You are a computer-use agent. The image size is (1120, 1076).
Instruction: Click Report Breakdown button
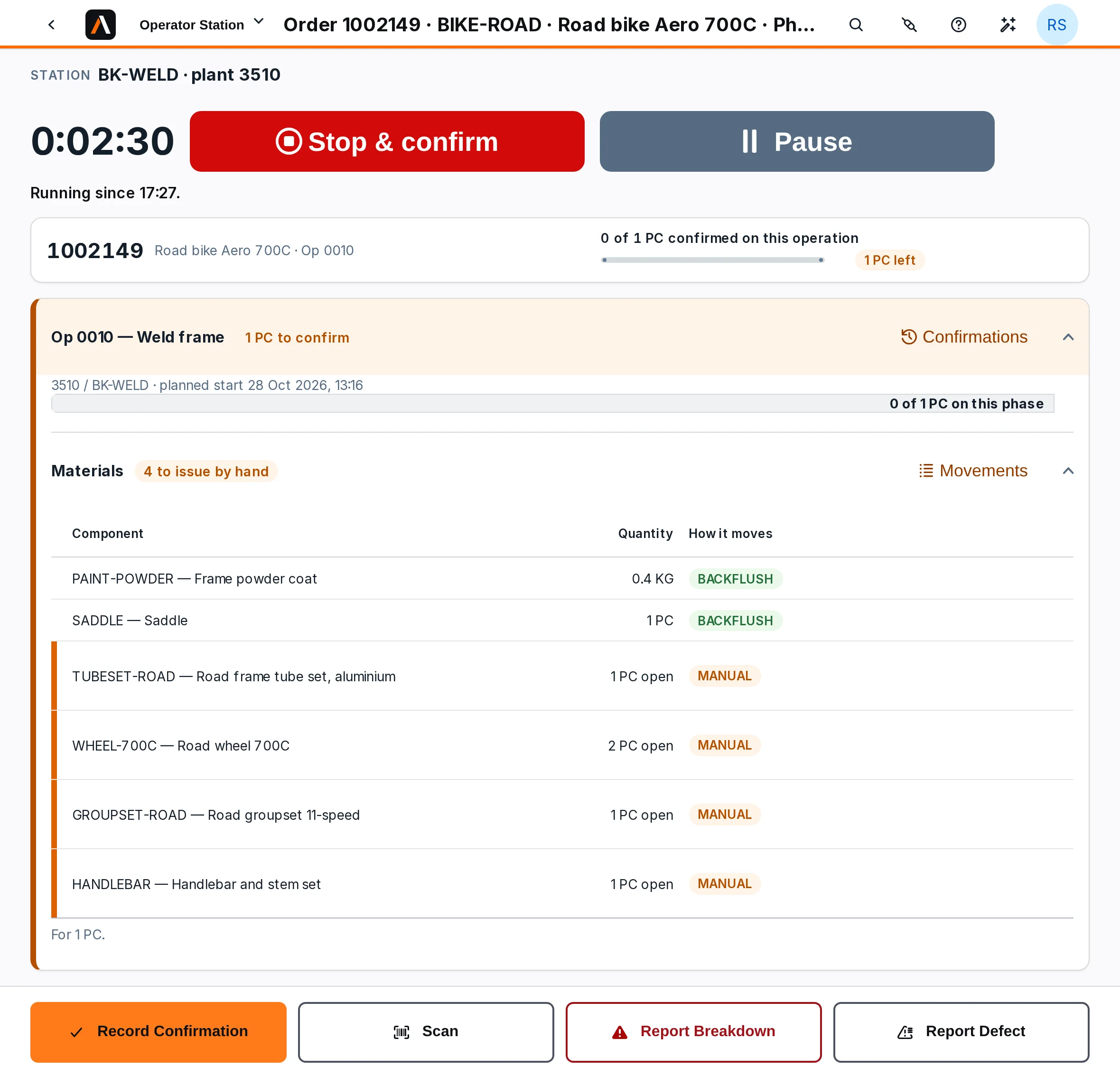693,1031
